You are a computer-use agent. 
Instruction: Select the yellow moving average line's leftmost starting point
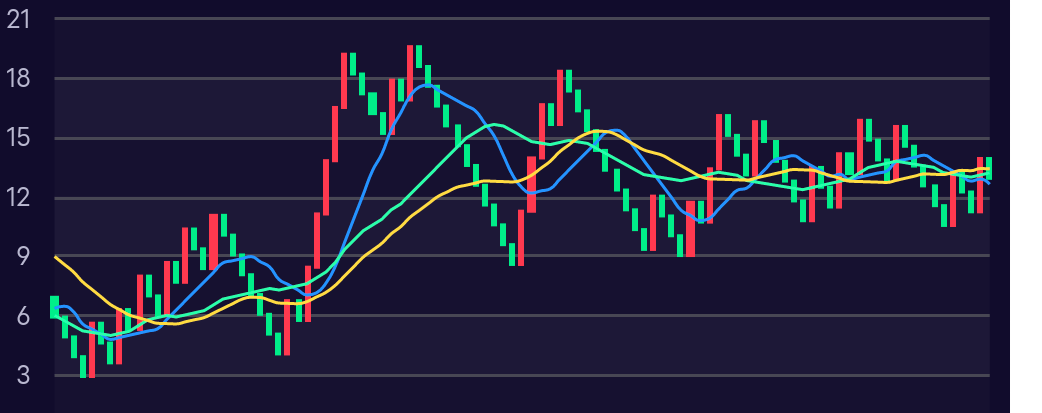point(55,257)
